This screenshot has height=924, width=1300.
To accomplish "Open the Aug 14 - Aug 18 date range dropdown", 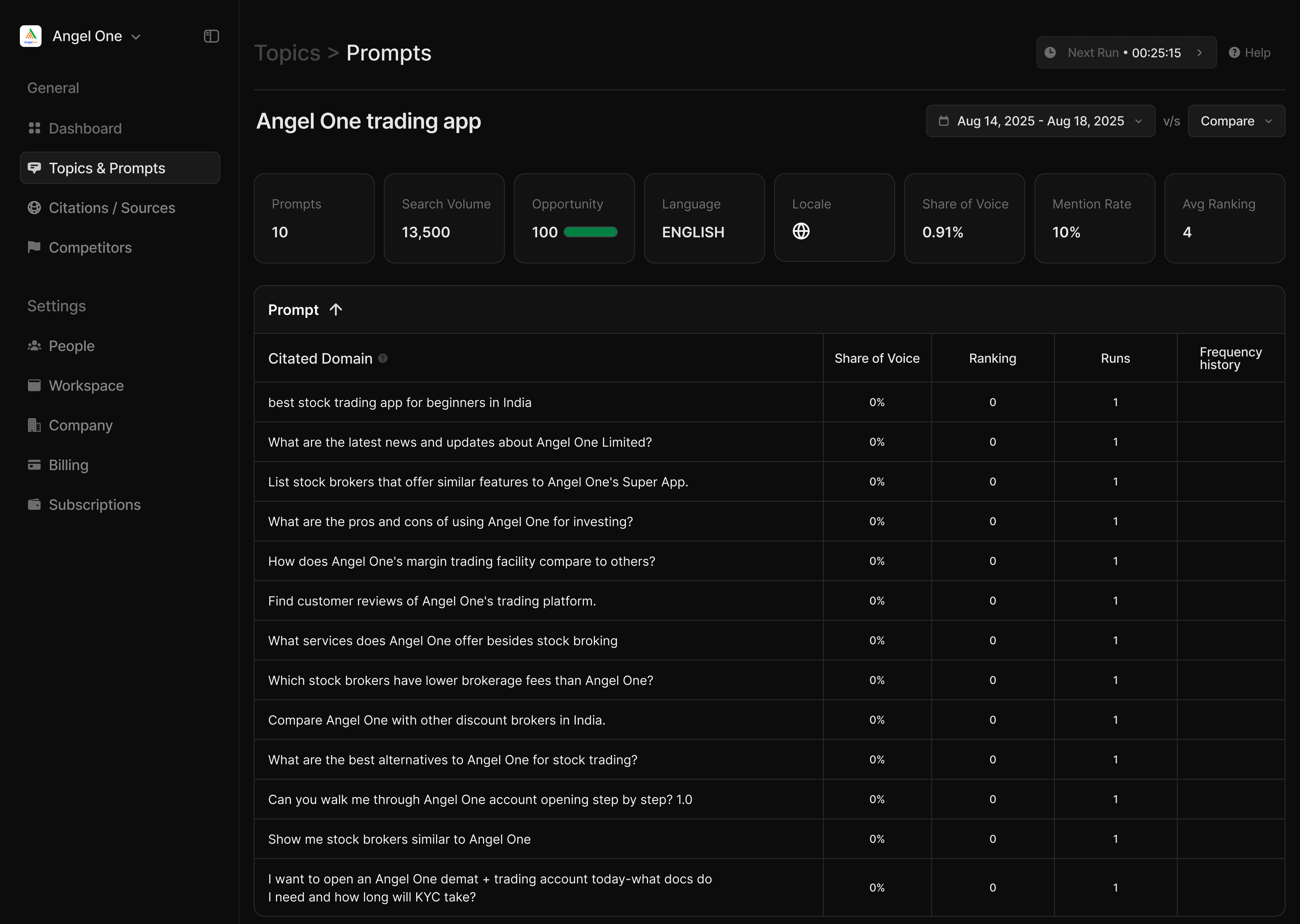I will (1040, 121).
